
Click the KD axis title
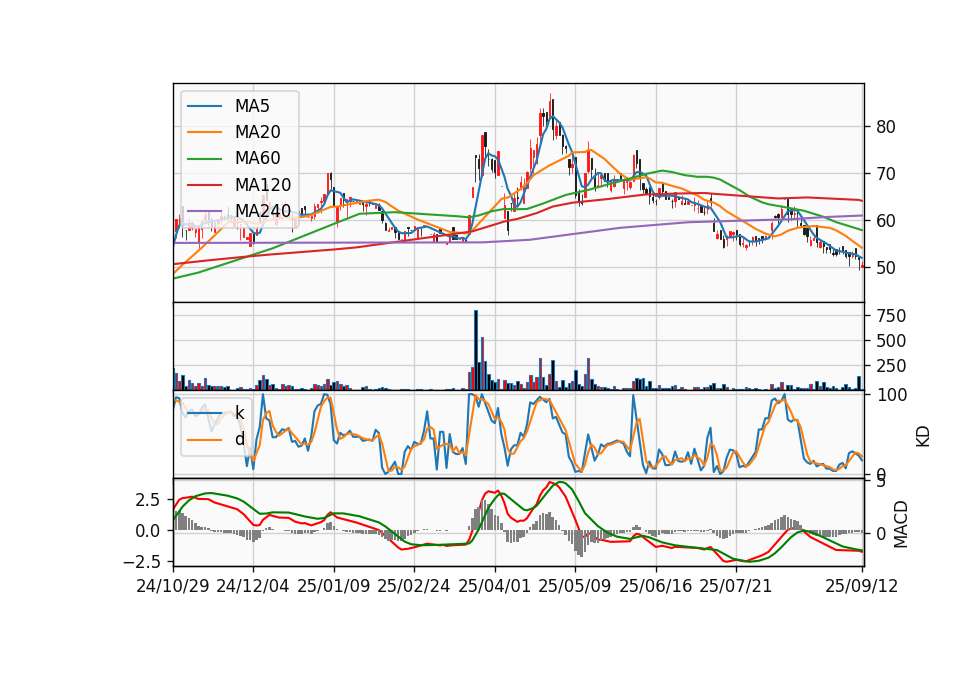[923, 436]
